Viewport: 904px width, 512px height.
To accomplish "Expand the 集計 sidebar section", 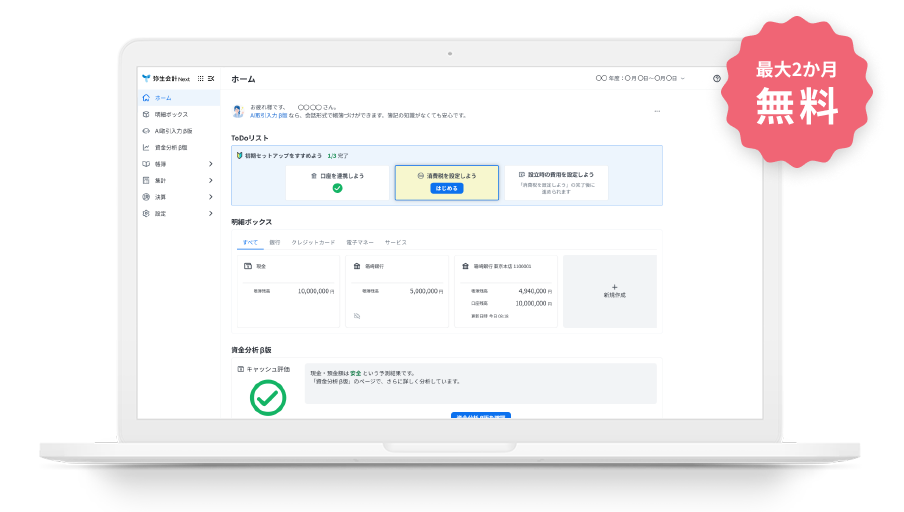I will [x=210, y=180].
